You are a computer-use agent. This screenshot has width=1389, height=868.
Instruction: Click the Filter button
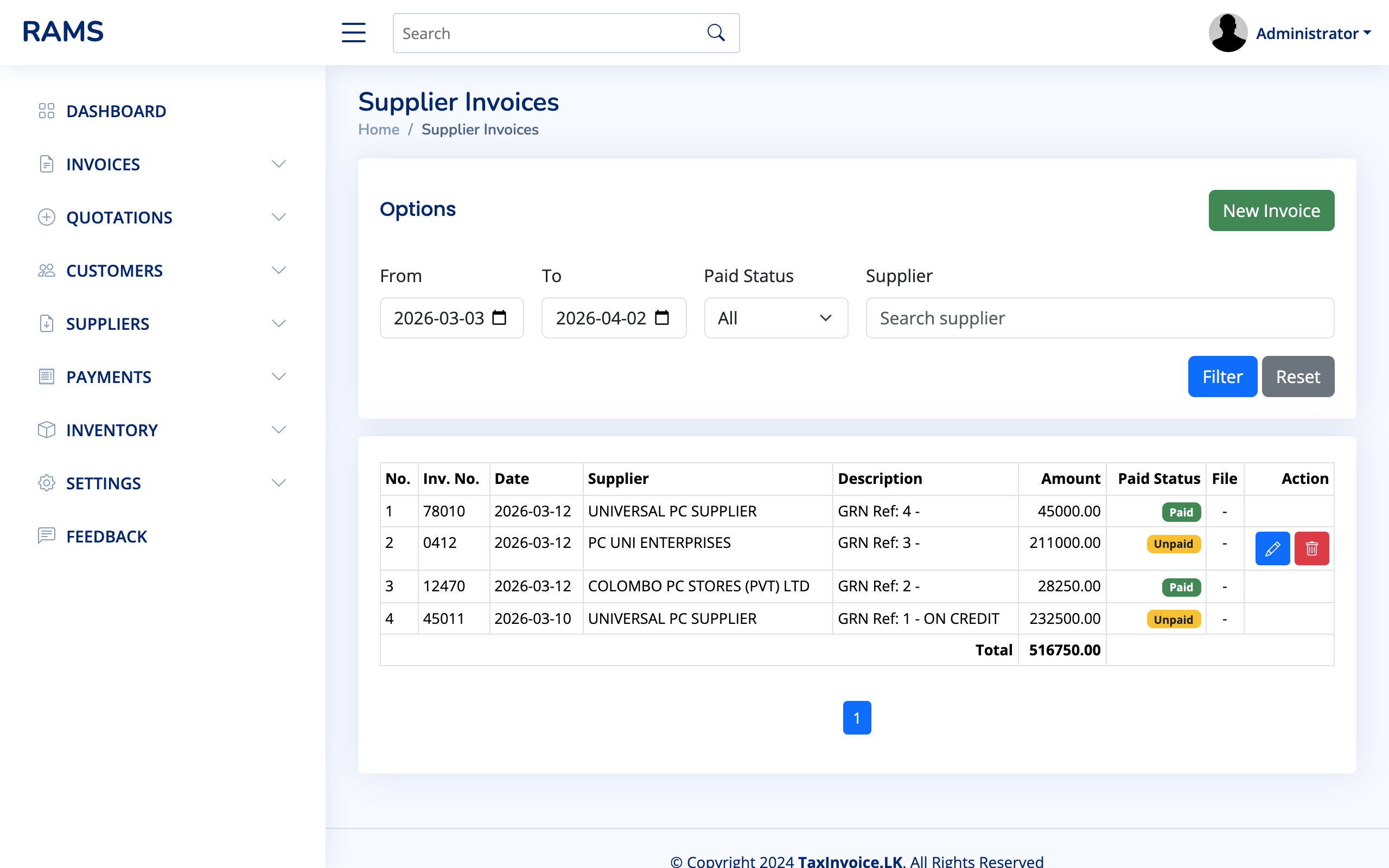point(1222,376)
